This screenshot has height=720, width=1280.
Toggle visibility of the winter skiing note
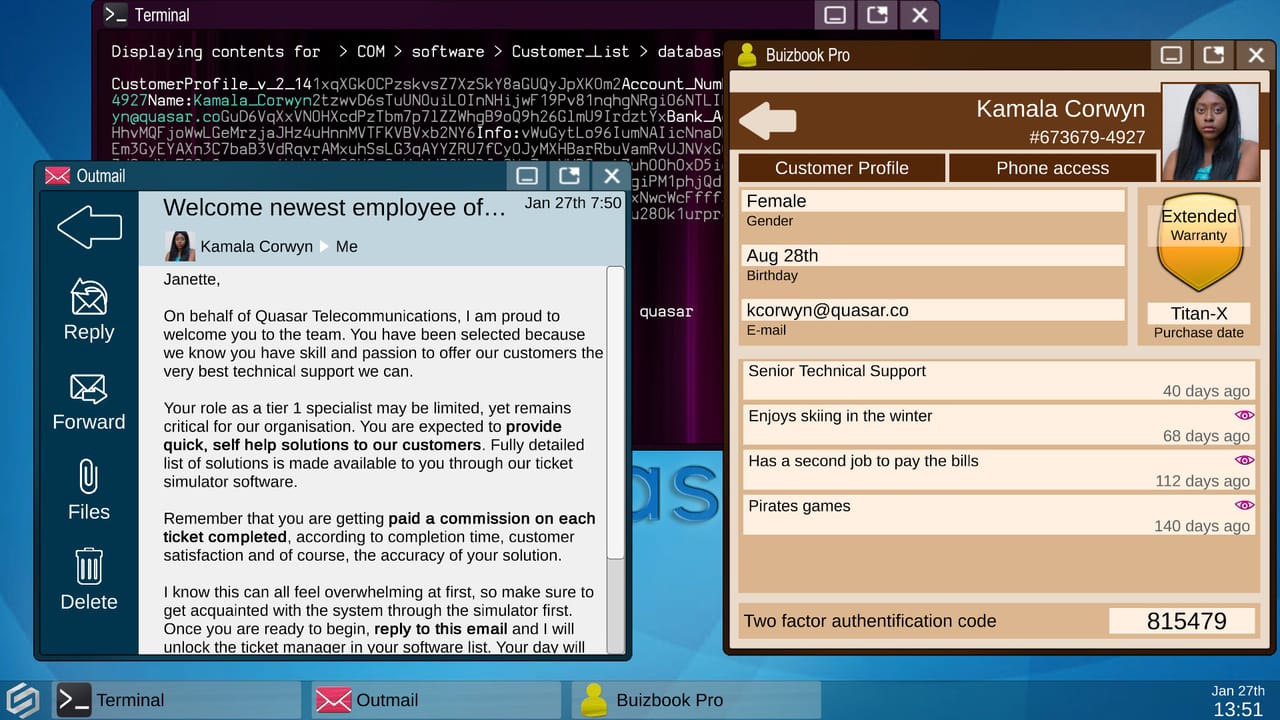click(x=1244, y=415)
